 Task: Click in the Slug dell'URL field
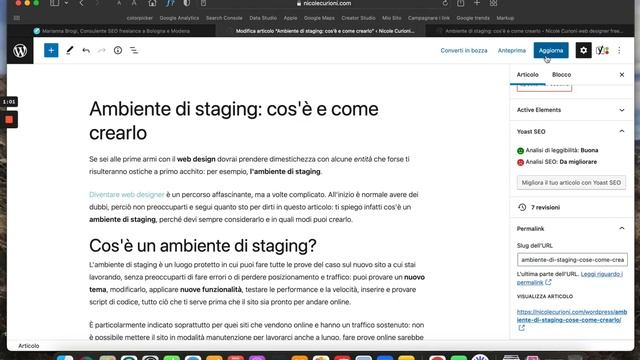(572, 260)
